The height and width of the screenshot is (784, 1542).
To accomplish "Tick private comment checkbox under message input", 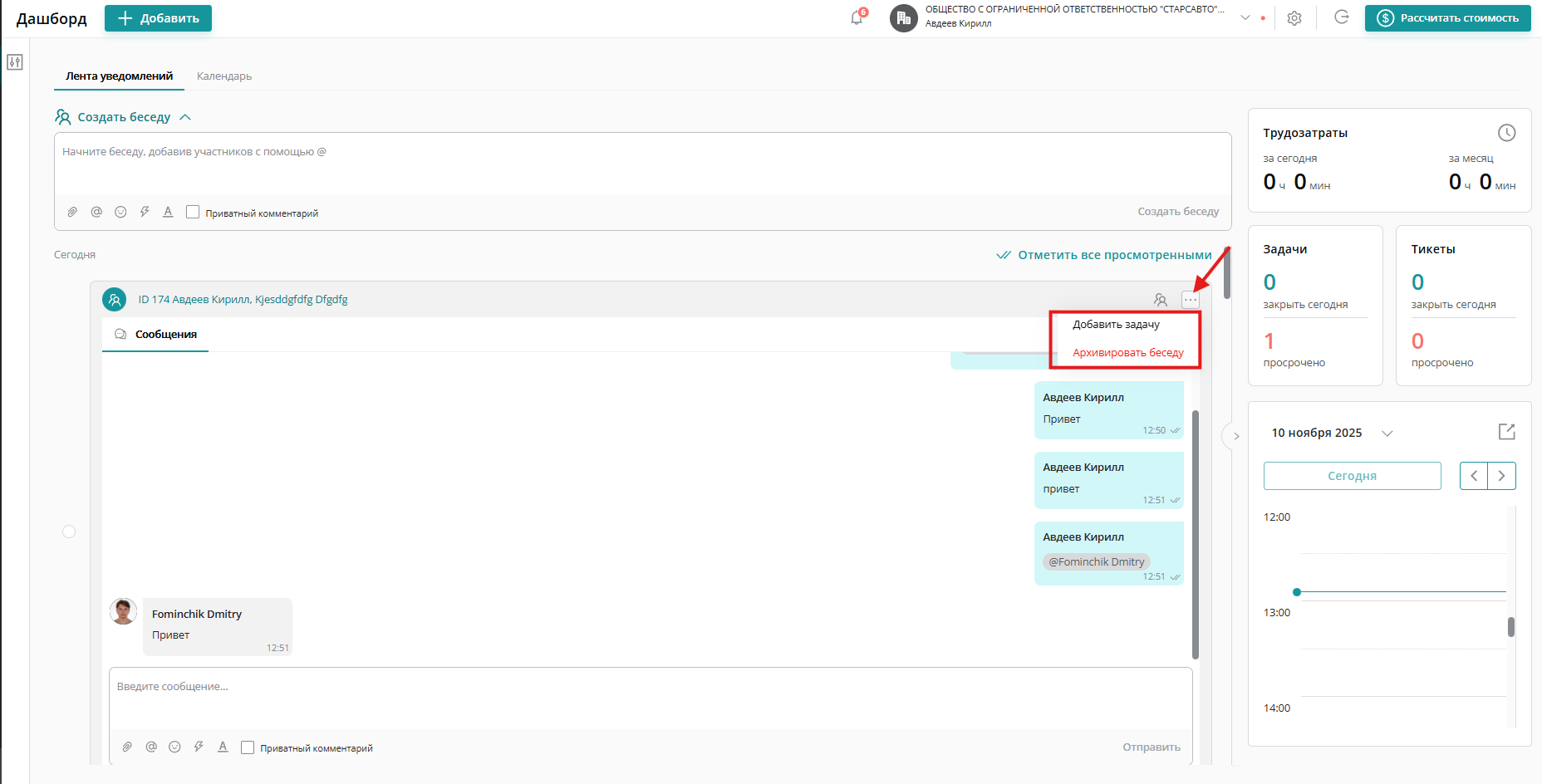I will [248, 747].
